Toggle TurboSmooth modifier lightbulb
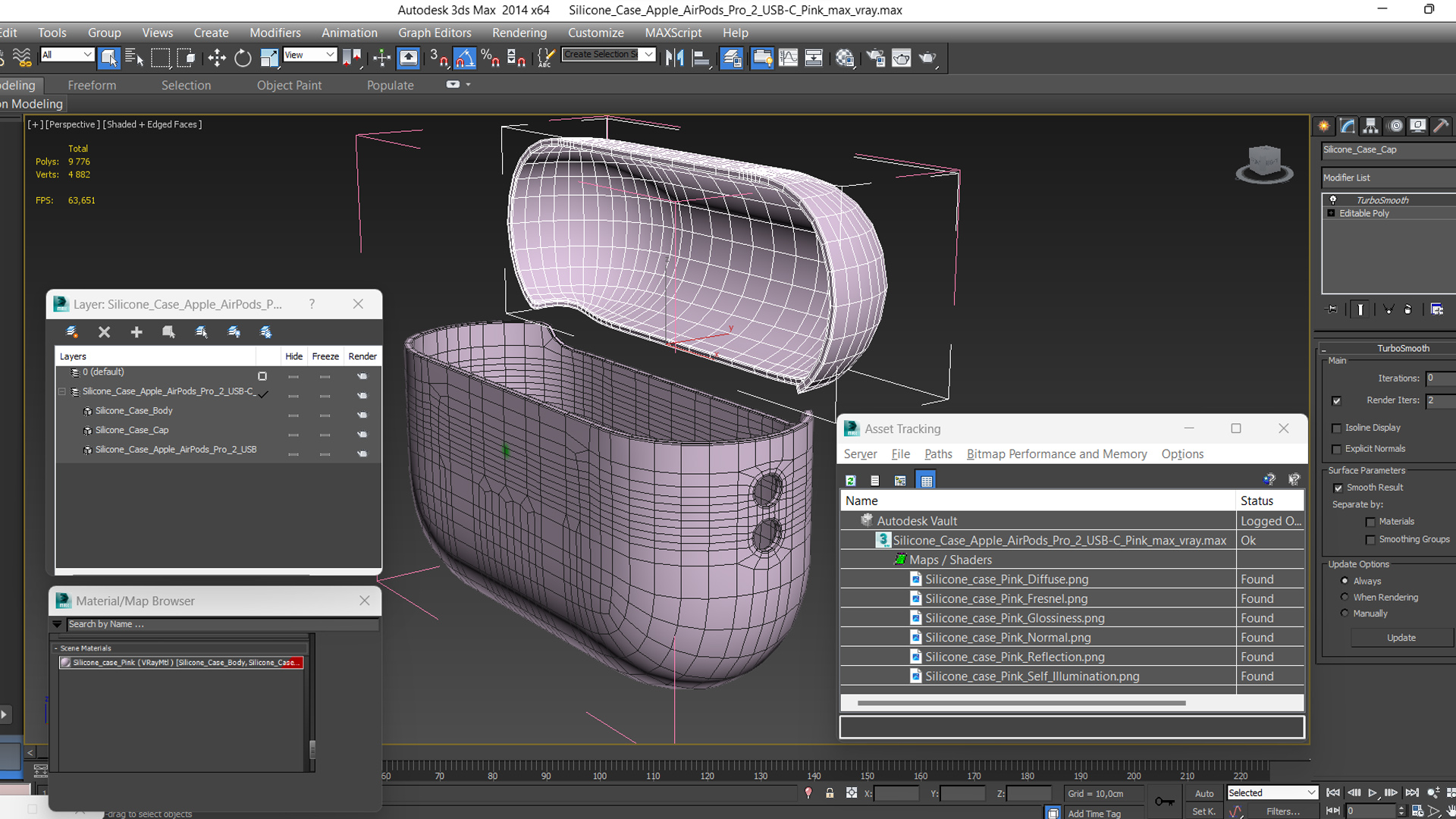This screenshot has height=819, width=1456. click(1332, 200)
